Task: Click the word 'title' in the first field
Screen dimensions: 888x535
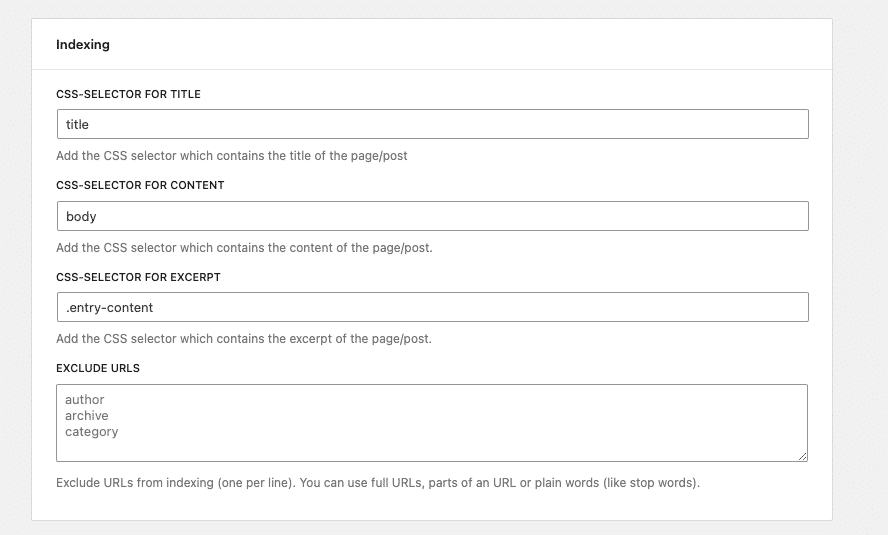Action: click(x=77, y=125)
